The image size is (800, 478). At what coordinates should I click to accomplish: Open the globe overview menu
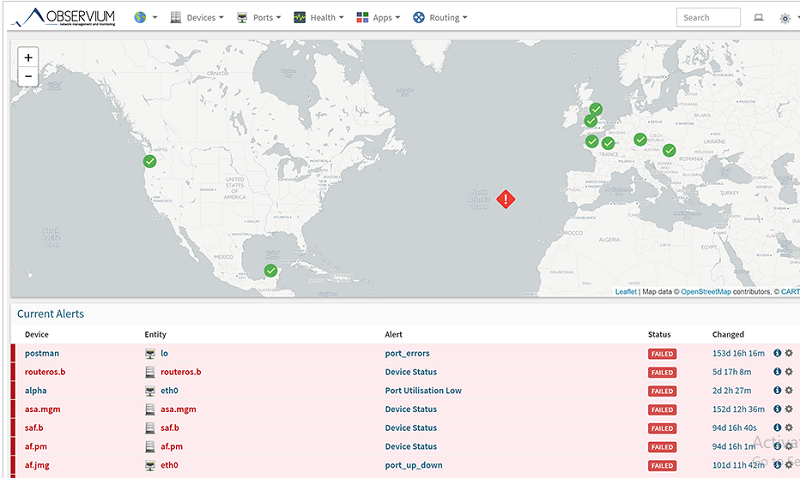(145, 17)
